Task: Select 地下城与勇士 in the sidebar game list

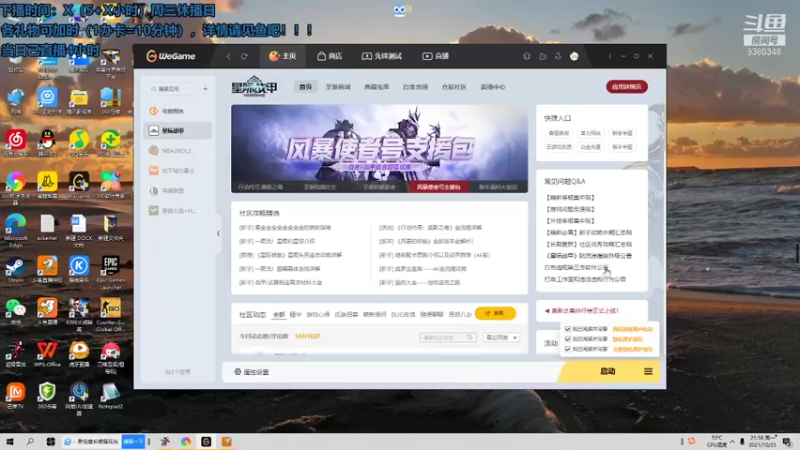Action: click(x=178, y=170)
